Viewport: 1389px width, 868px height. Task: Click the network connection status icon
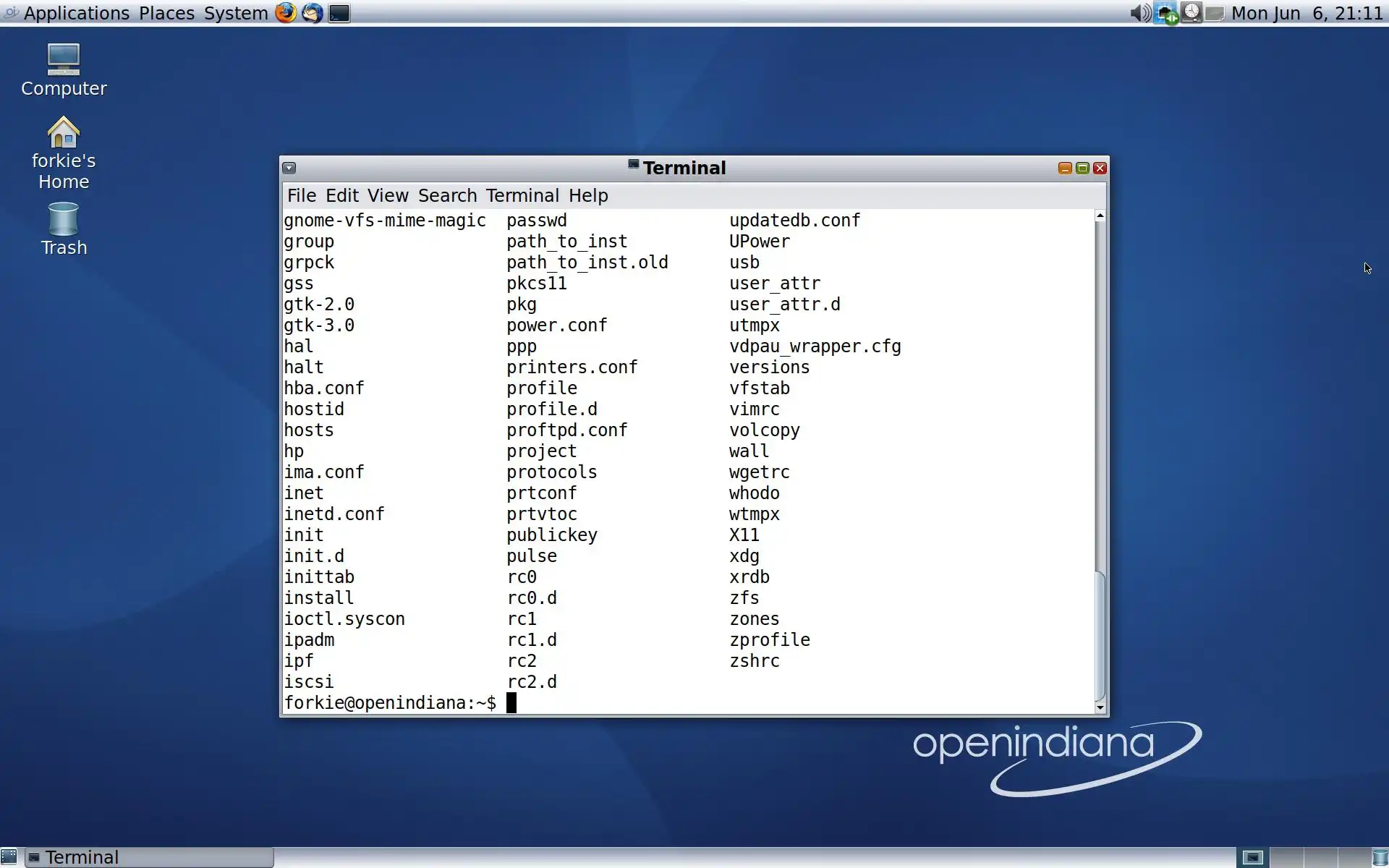1166,13
